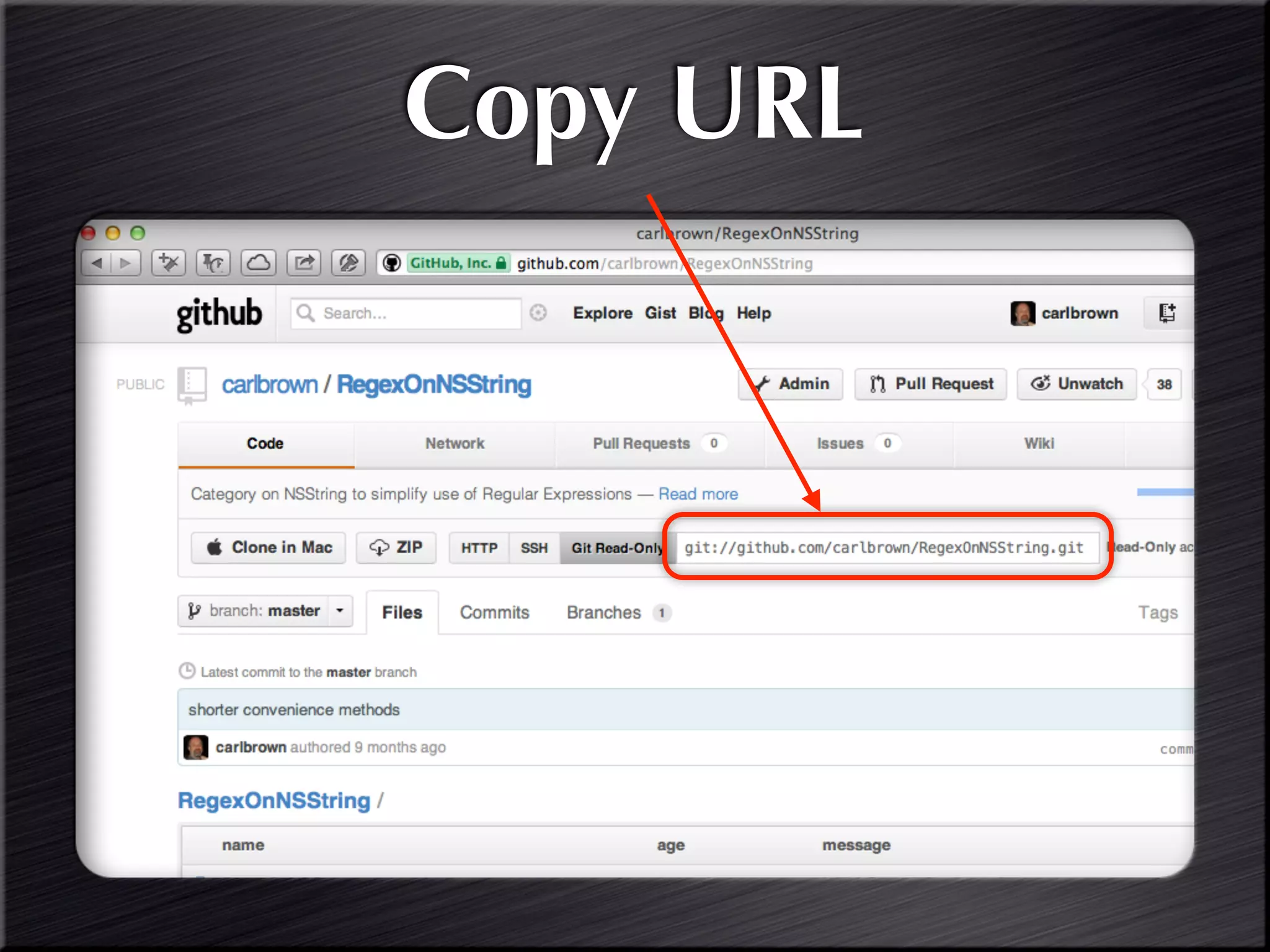Click the clock icon beside Latest commit

click(x=187, y=671)
